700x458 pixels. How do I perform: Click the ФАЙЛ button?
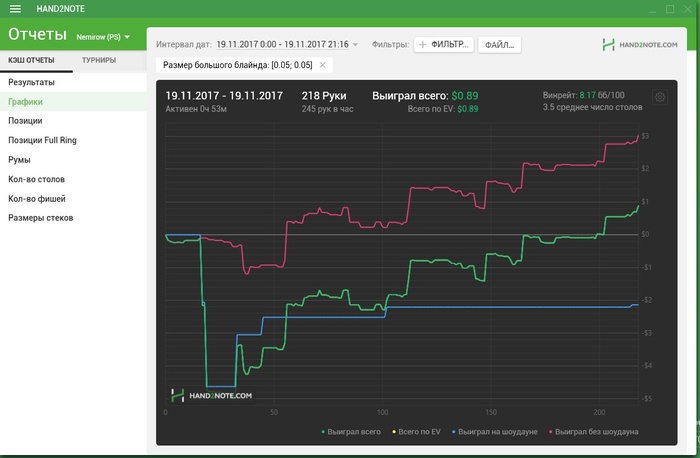coord(499,45)
